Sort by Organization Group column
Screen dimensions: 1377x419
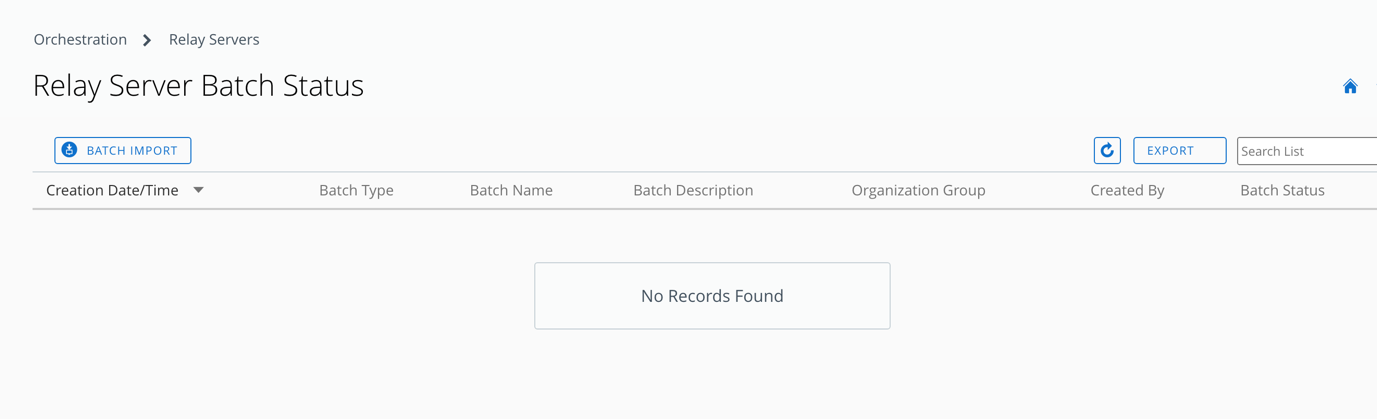918,190
